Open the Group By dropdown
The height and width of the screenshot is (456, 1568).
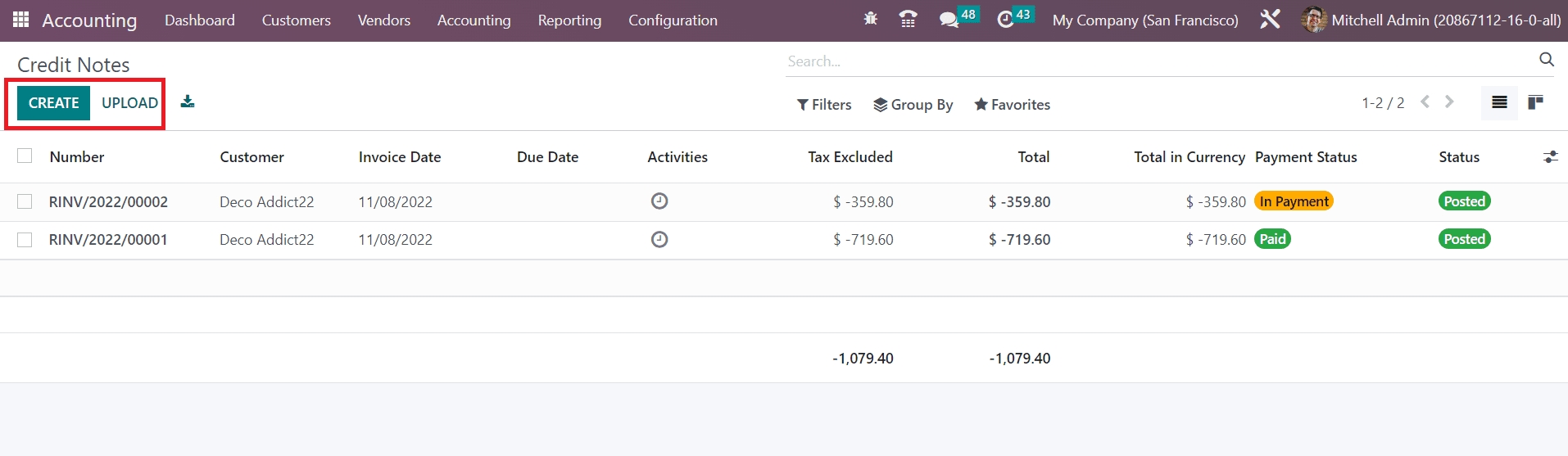(913, 104)
